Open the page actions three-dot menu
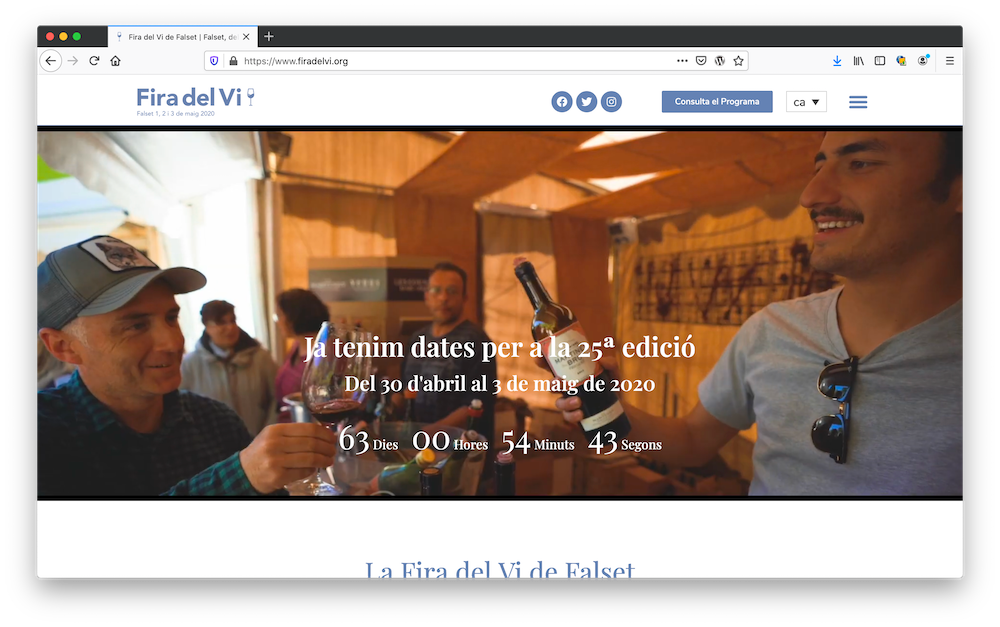The image size is (1000, 627). click(682, 61)
